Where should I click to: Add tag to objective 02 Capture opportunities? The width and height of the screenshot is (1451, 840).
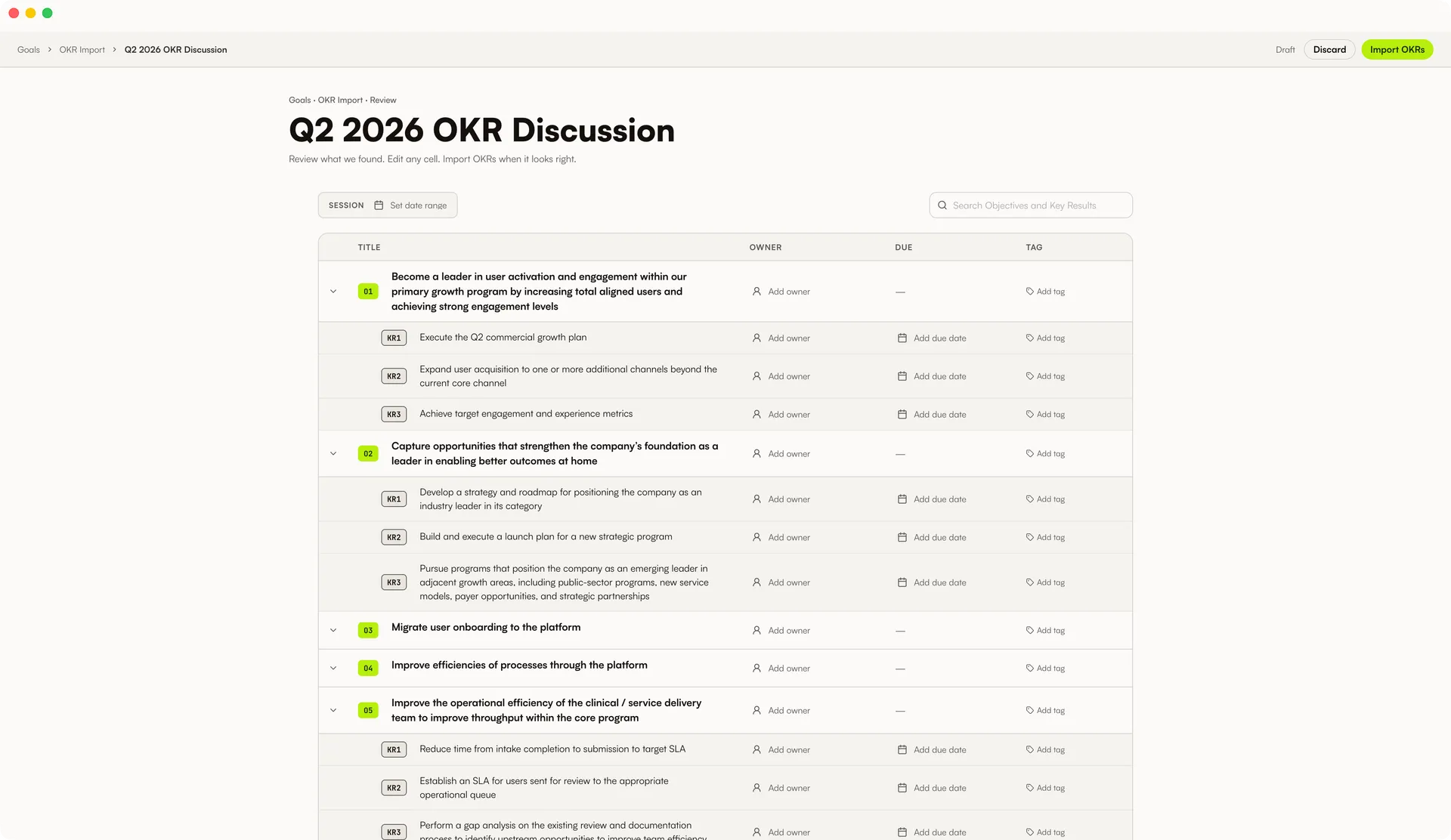(1045, 454)
